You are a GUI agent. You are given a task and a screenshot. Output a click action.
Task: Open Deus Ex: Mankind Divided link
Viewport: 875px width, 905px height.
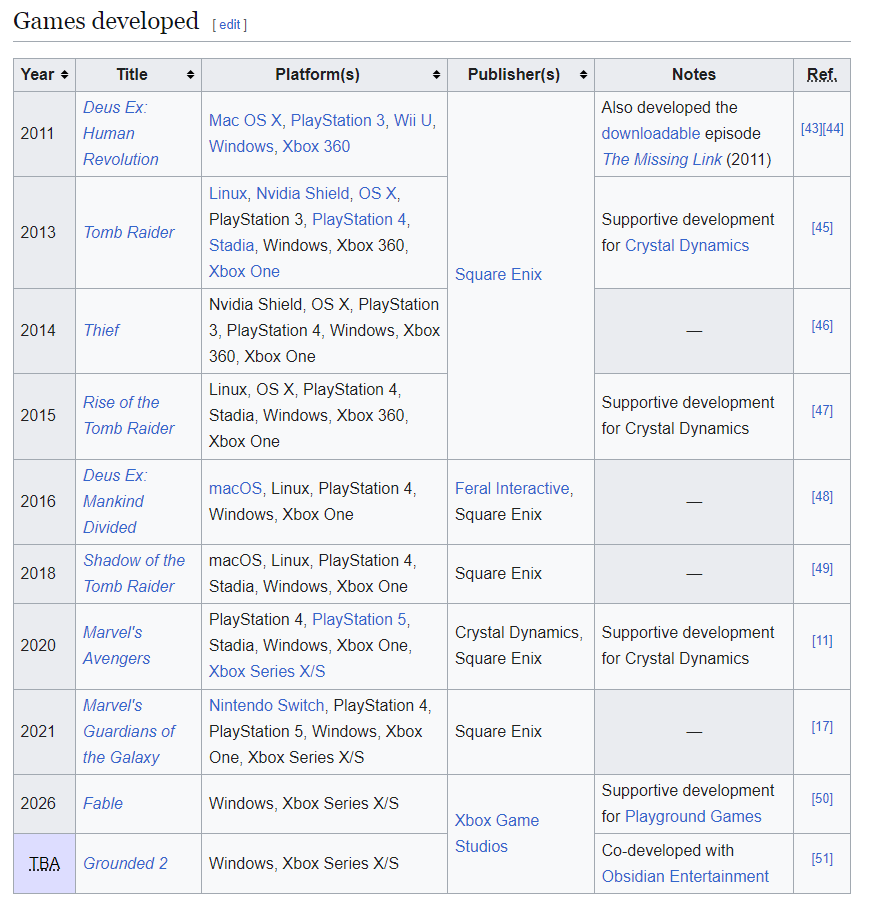tap(115, 501)
